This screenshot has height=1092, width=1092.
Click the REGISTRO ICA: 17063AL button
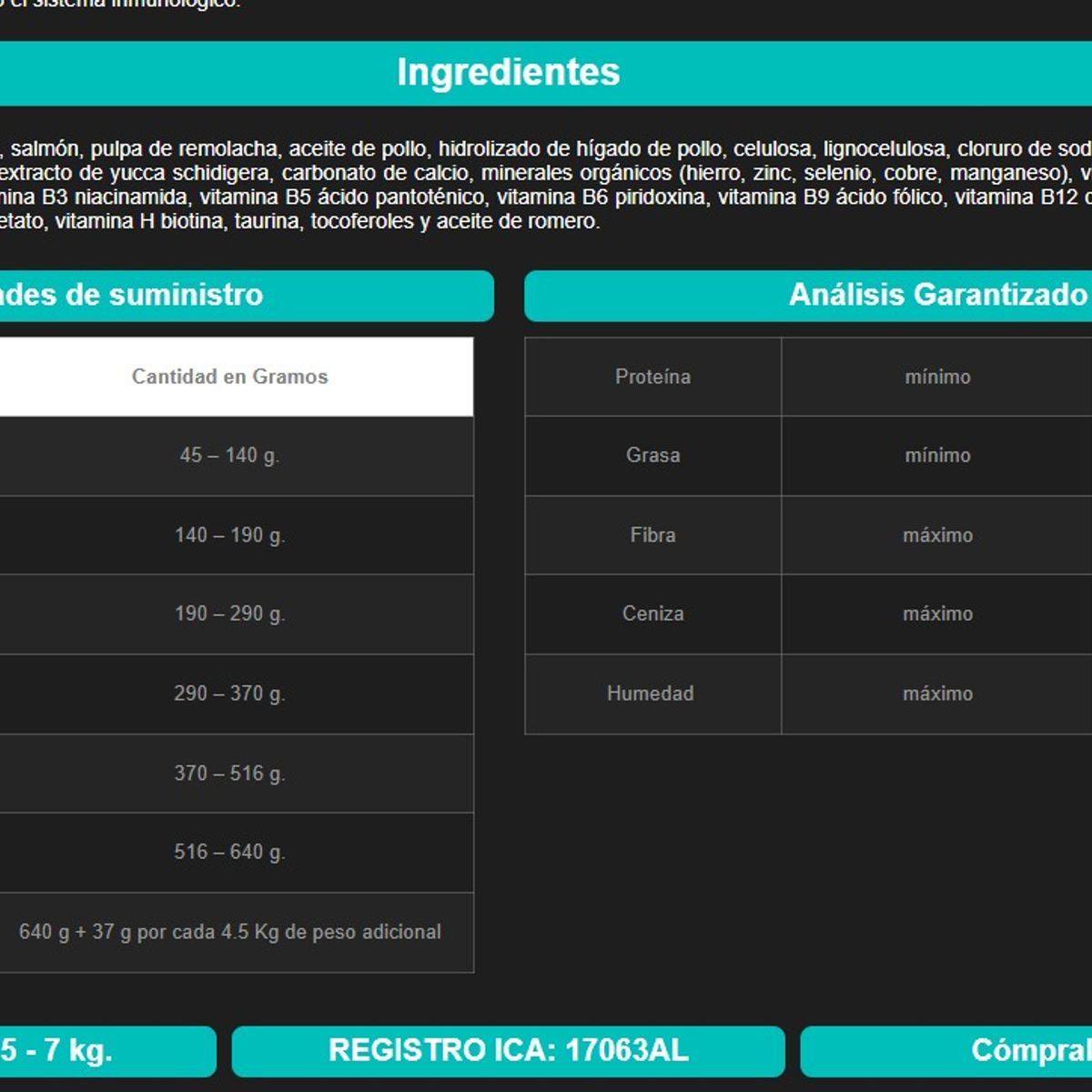(x=508, y=1050)
